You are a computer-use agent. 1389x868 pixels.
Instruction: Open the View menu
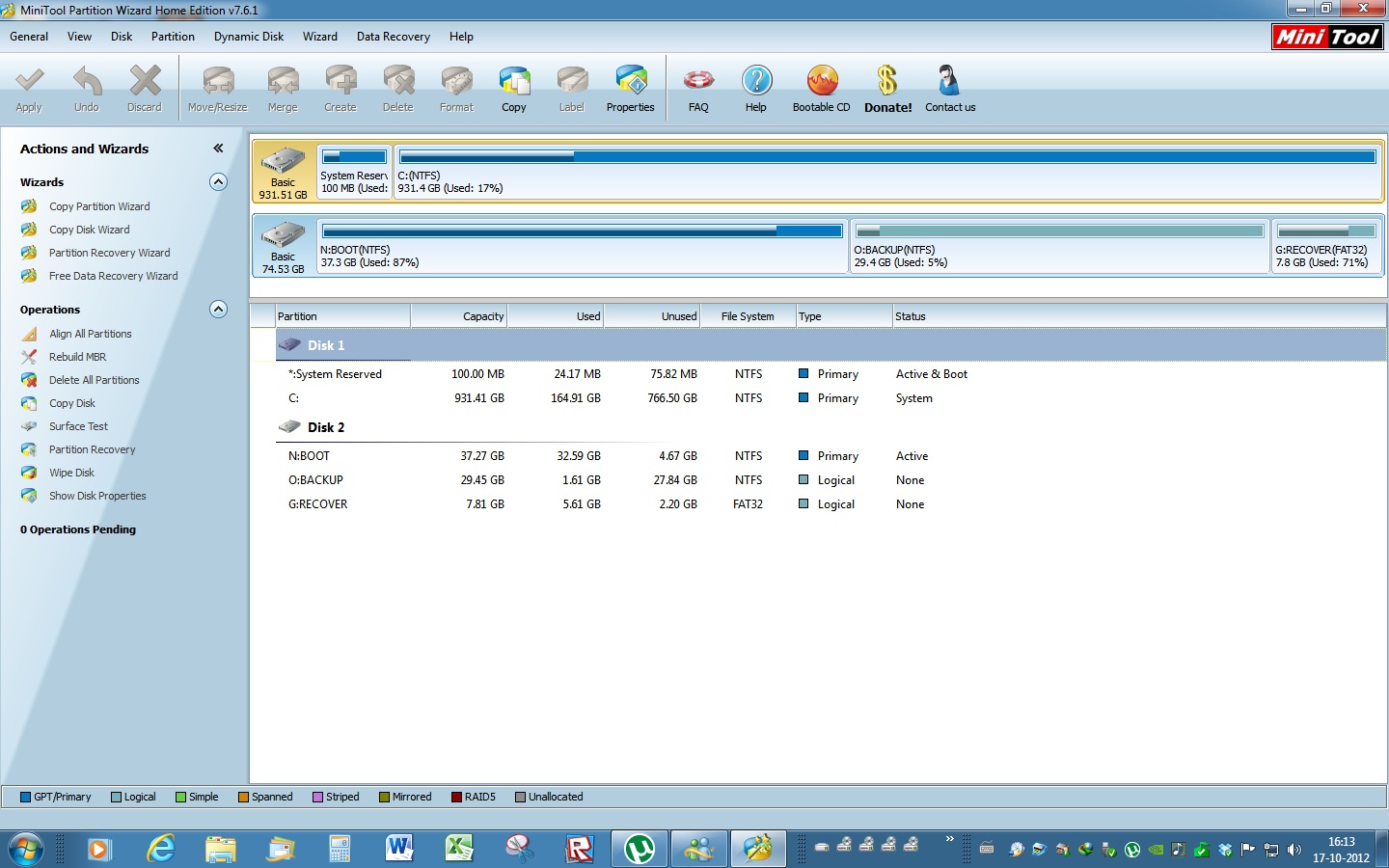[x=80, y=37]
